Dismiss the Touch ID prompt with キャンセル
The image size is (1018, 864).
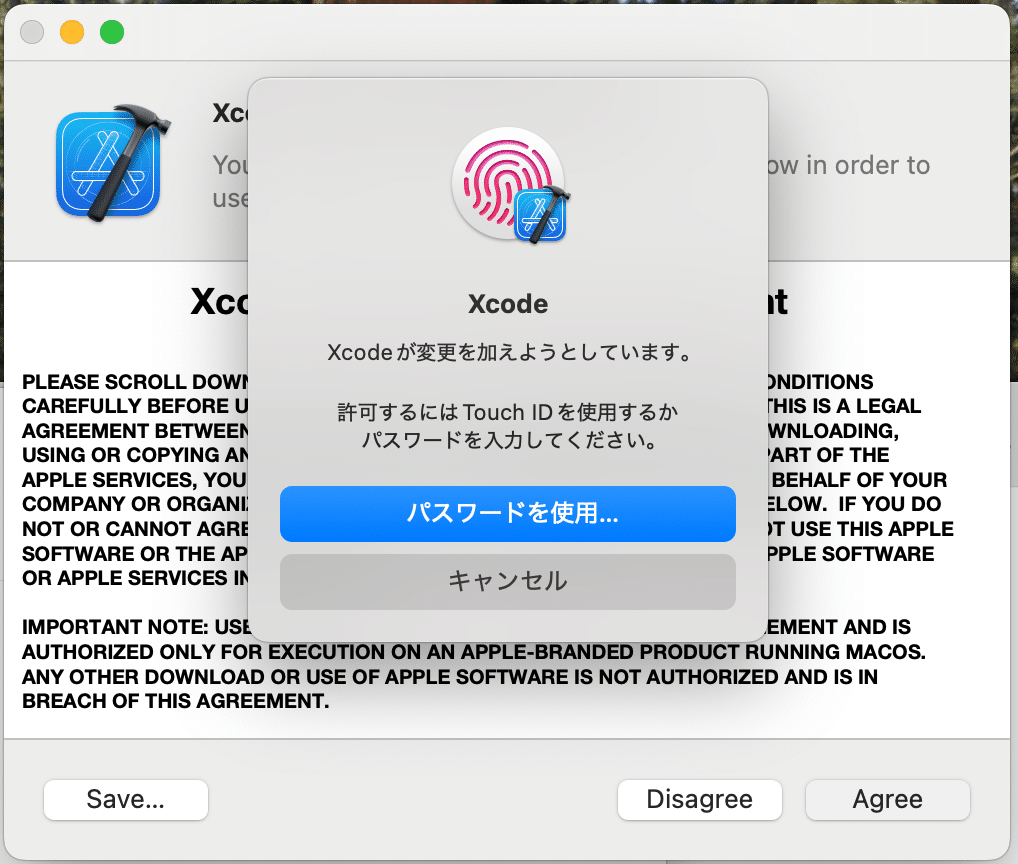tap(507, 581)
